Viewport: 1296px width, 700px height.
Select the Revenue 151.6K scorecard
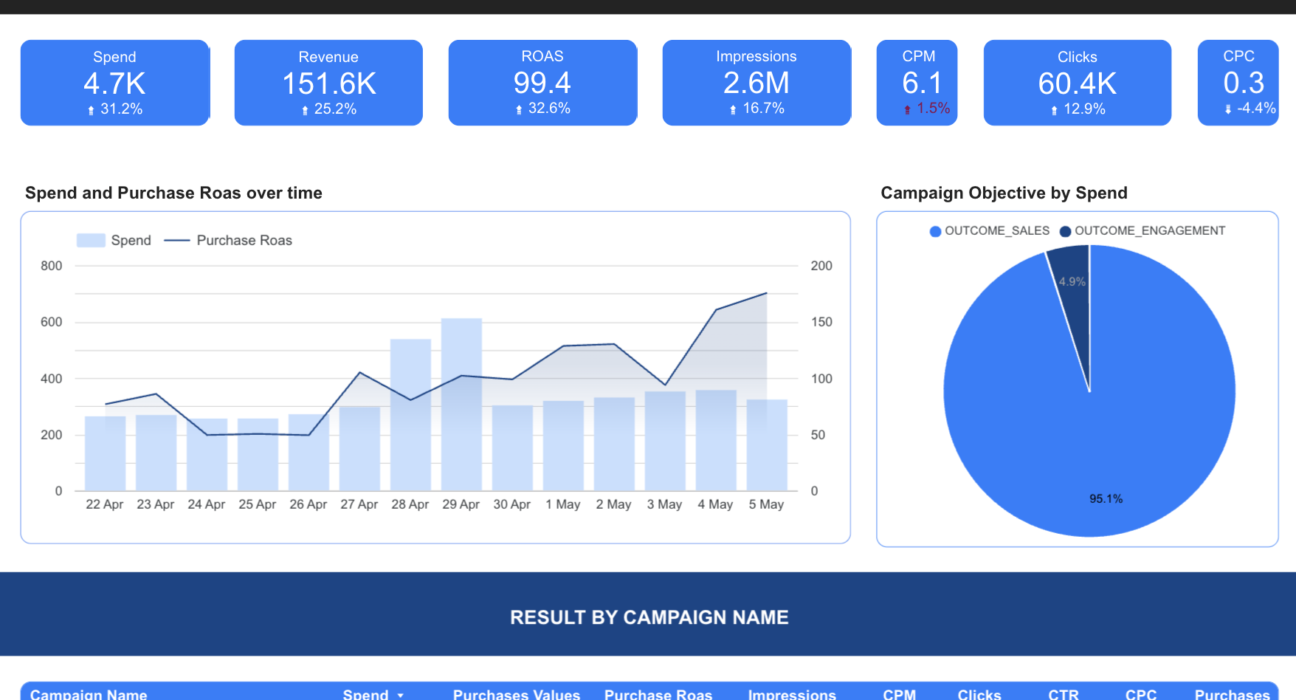[x=328, y=83]
